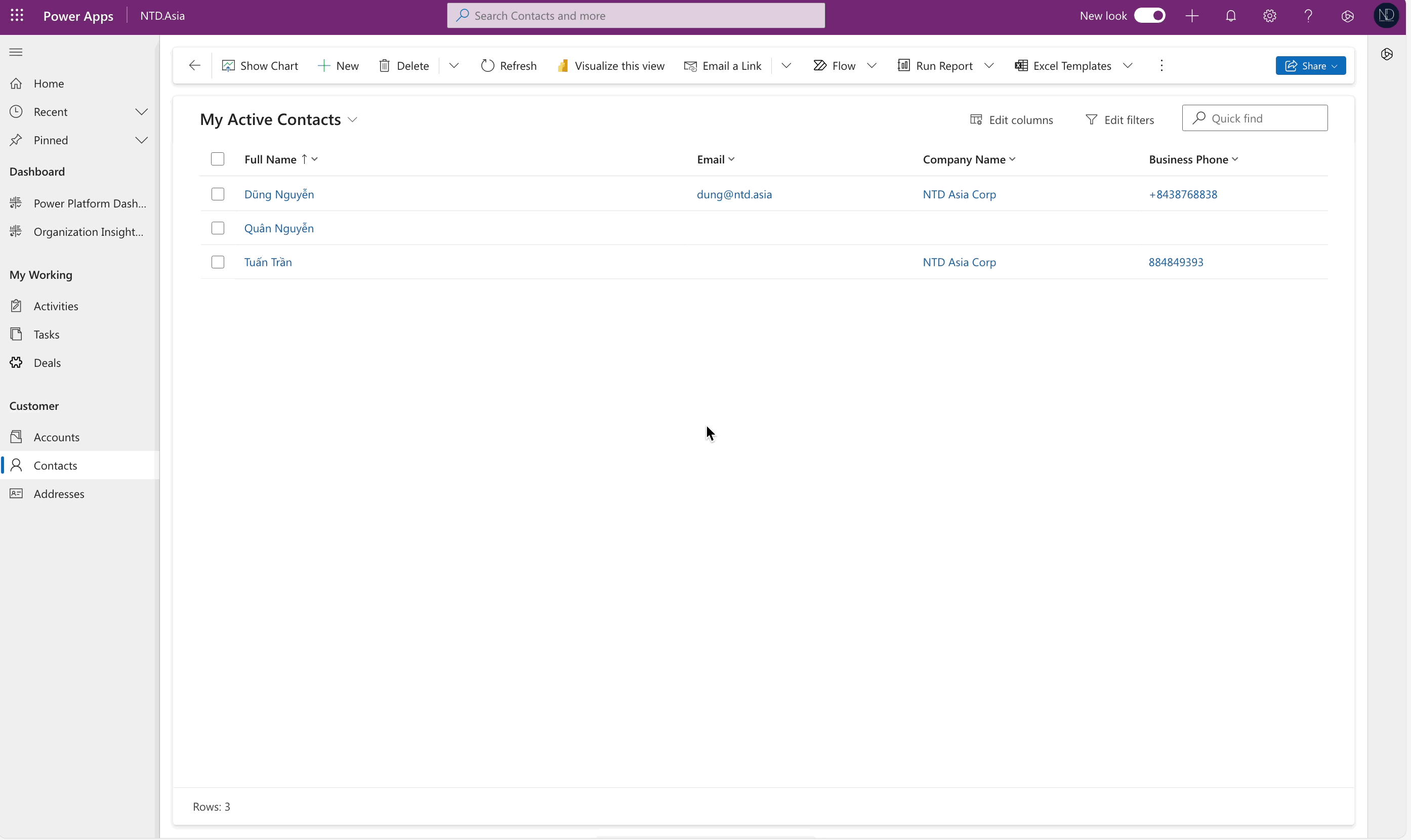1411x840 pixels.
Task: Open the app launcher waffle icon
Action: (x=17, y=15)
